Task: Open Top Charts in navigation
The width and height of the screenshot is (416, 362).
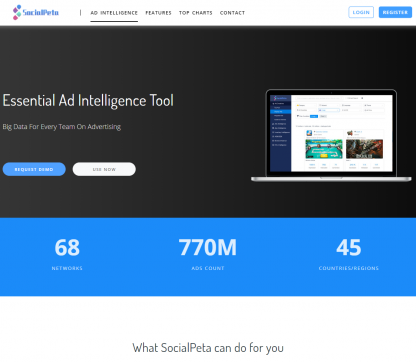Action: pyautogui.click(x=196, y=13)
